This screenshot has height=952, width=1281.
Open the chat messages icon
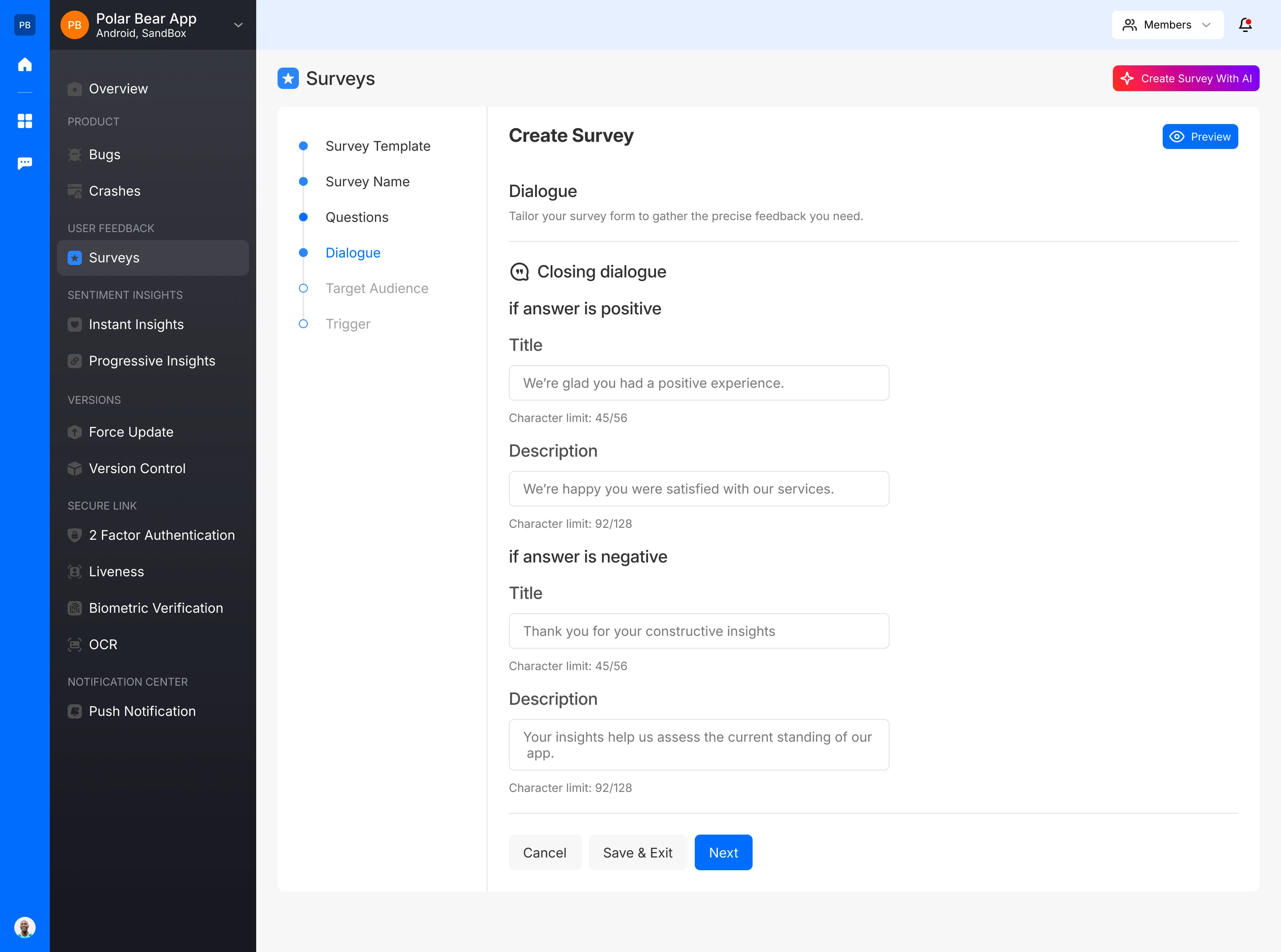pyautogui.click(x=25, y=164)
